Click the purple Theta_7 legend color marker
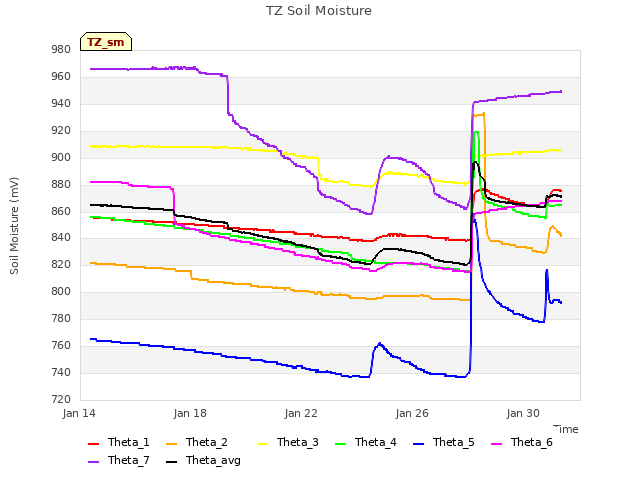640x480 pixels. pos(93,462)
